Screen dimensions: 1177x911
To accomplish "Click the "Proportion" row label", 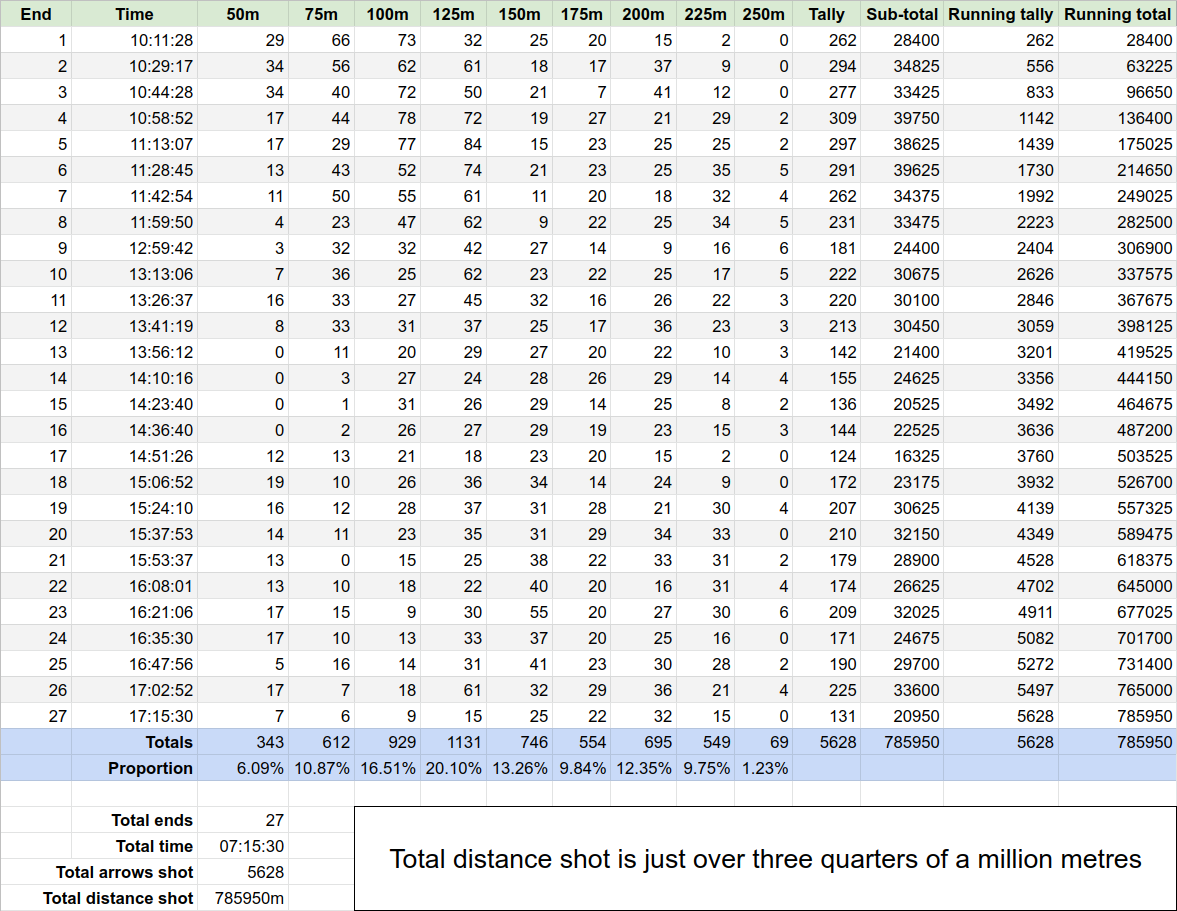I will pos(135,768).
